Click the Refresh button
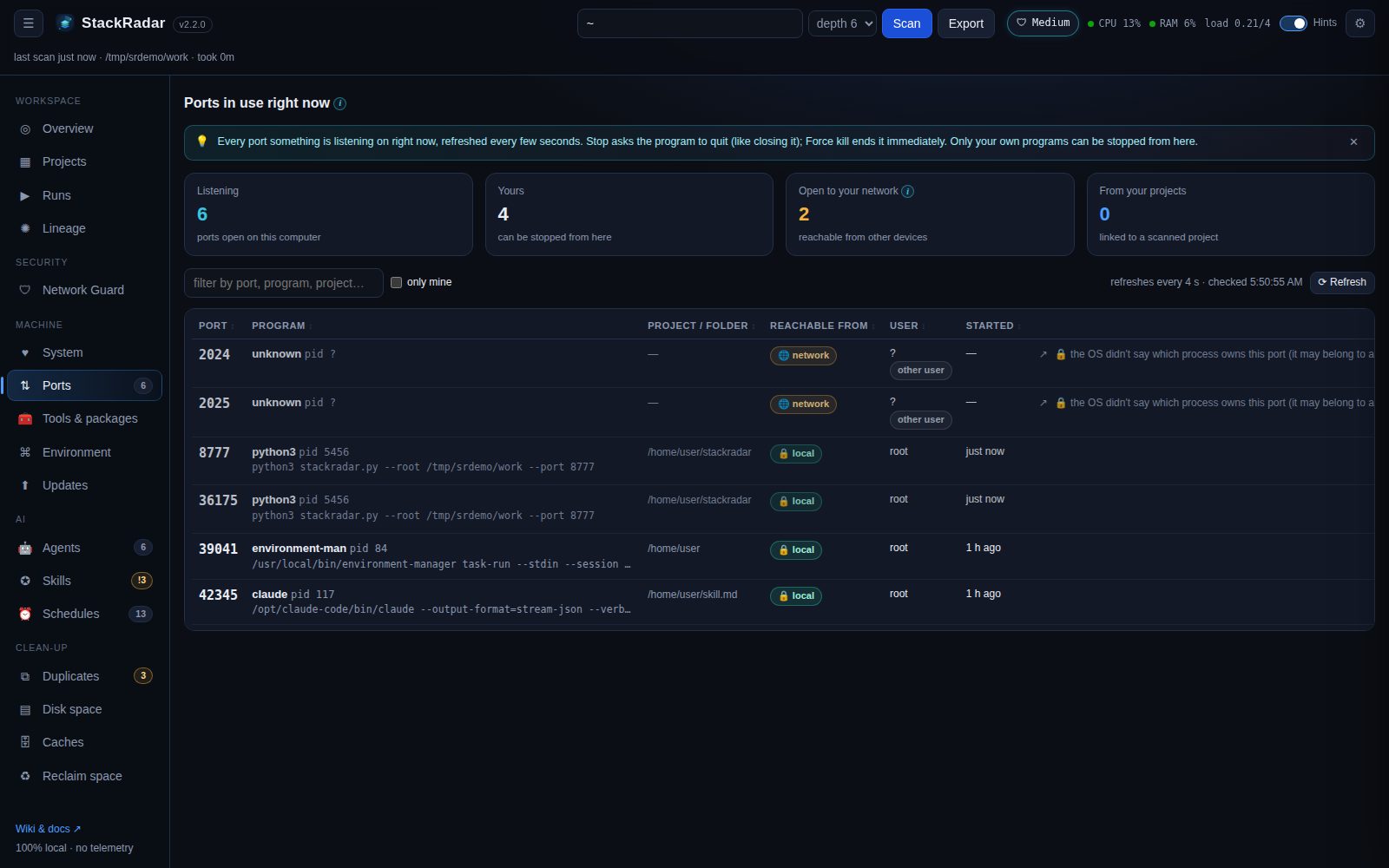 [1341, 282]
